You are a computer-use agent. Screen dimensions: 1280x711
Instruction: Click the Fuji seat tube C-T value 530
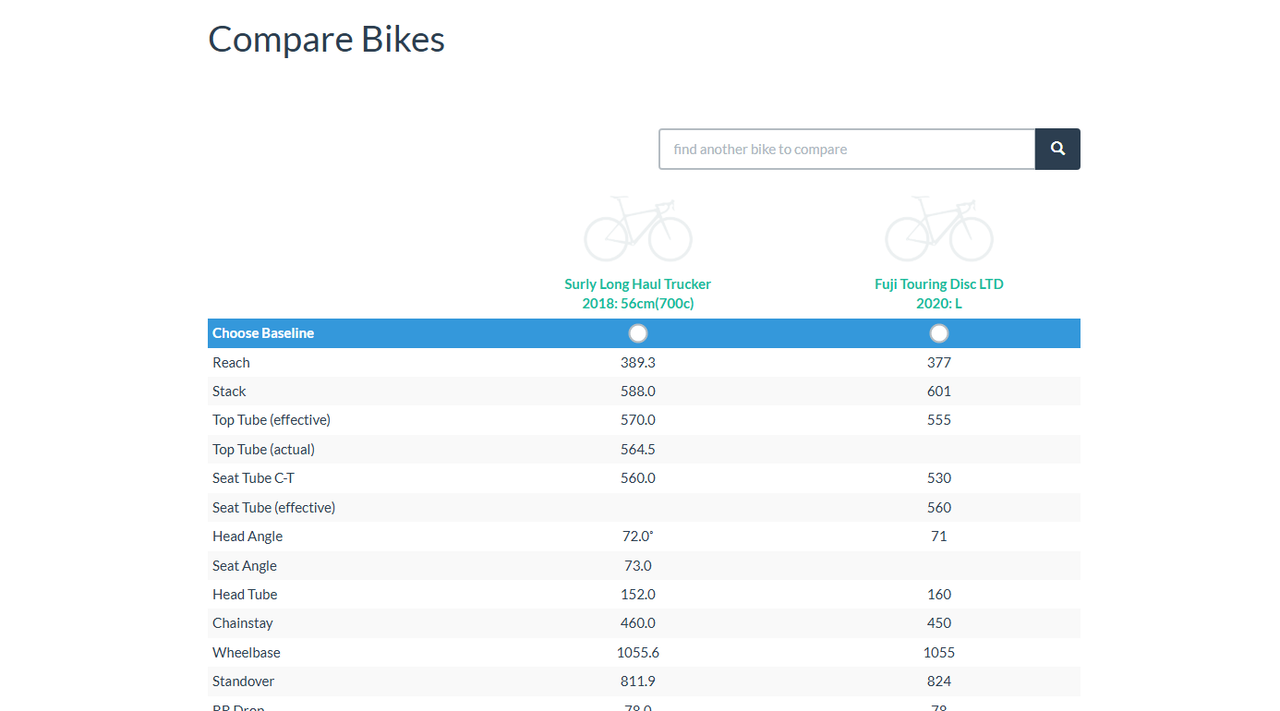(939, 478)
